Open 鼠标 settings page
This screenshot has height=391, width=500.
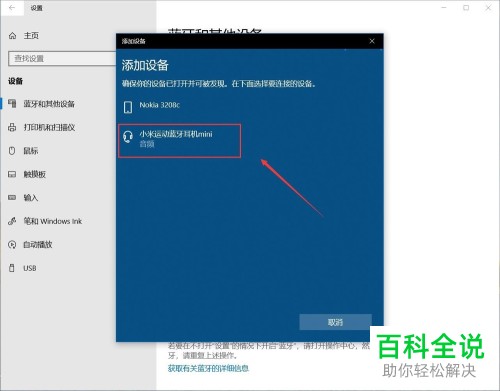pyautogui.click(x=31, y=151)
